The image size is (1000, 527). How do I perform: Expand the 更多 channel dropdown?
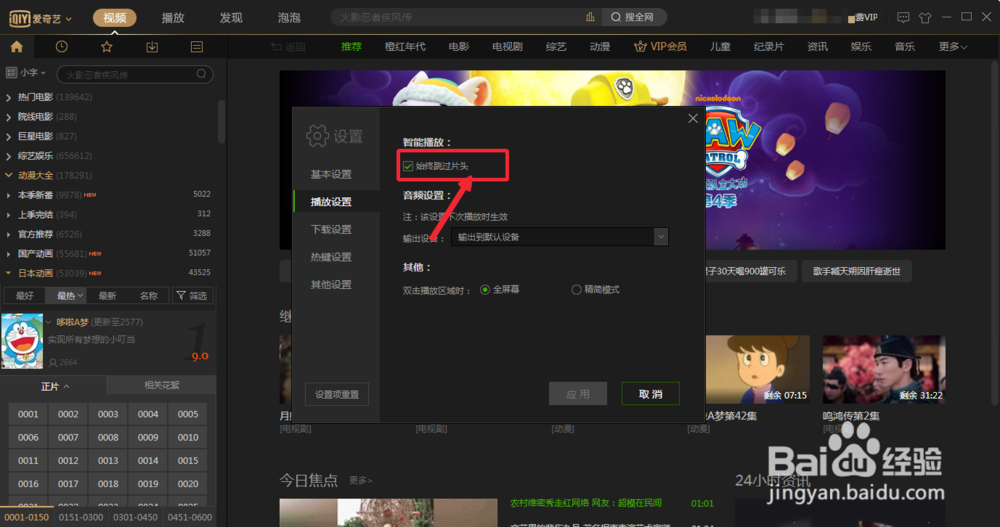coord(953,47)
